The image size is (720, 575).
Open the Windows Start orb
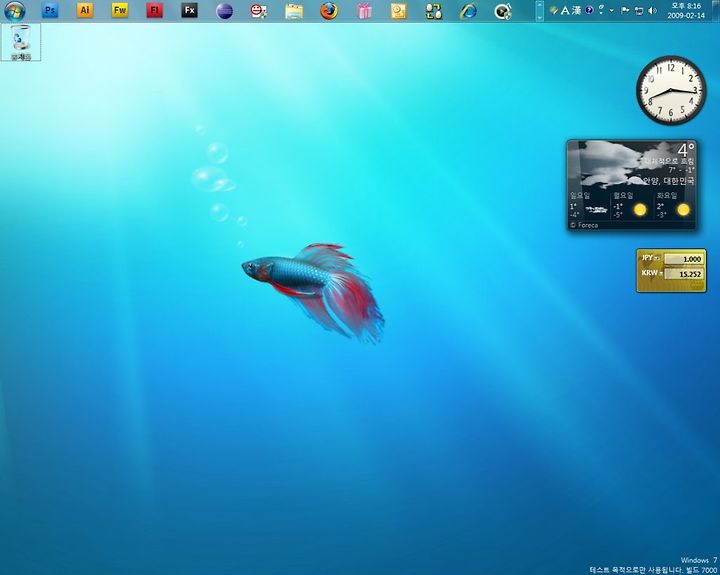(x=15, y=11)
